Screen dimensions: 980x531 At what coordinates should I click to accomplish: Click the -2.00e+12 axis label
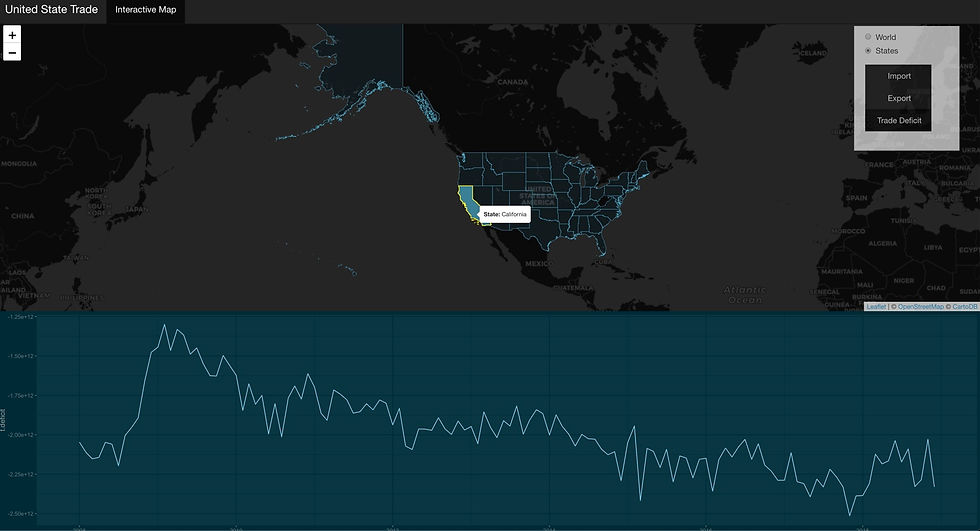(21, 435)
